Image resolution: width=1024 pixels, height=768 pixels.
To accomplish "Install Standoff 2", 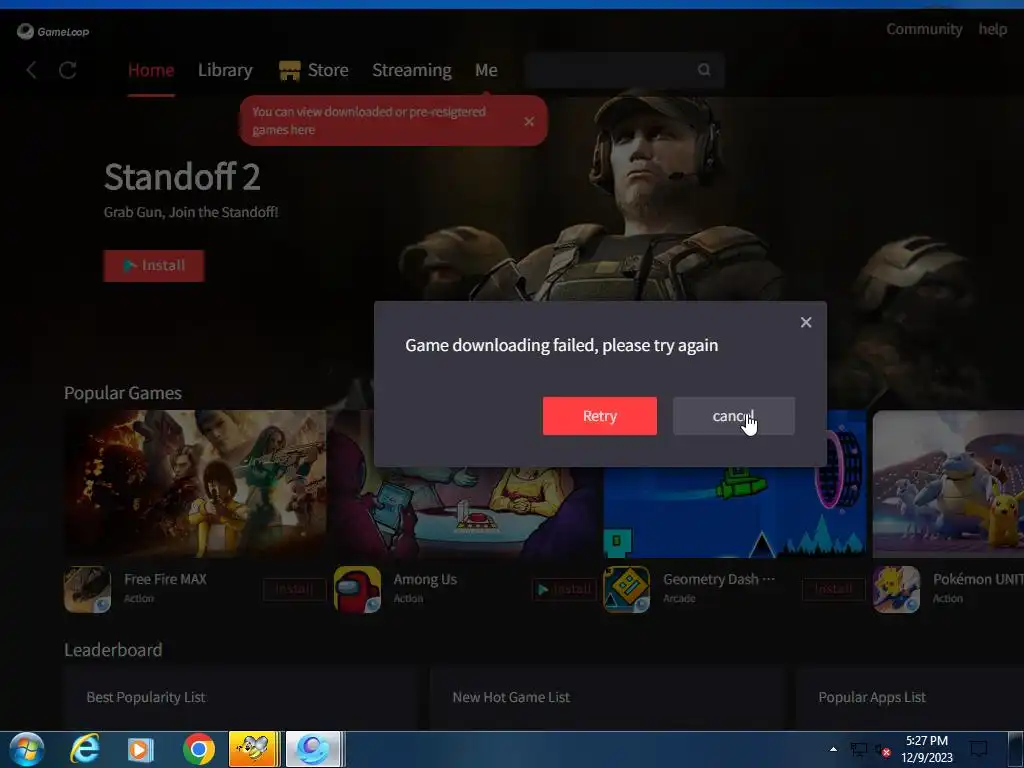I will [x=153, y=266].
